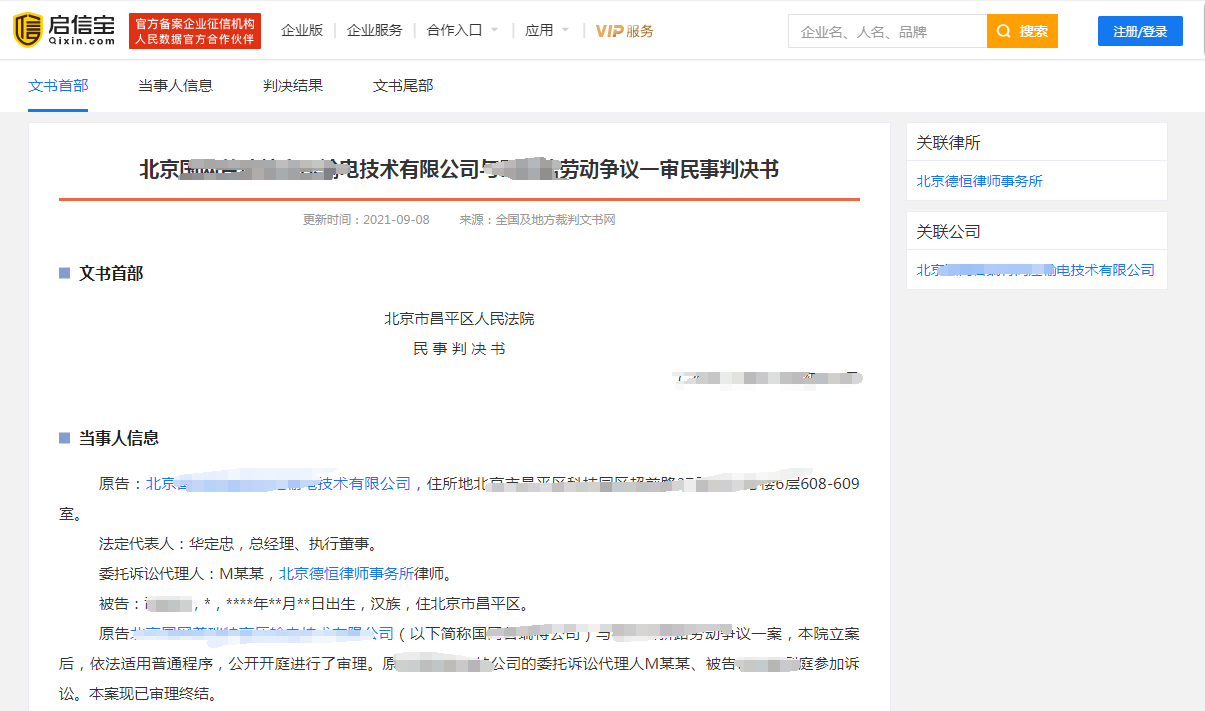Select the text 北京市昌平区人民法院

coord(459,318)
